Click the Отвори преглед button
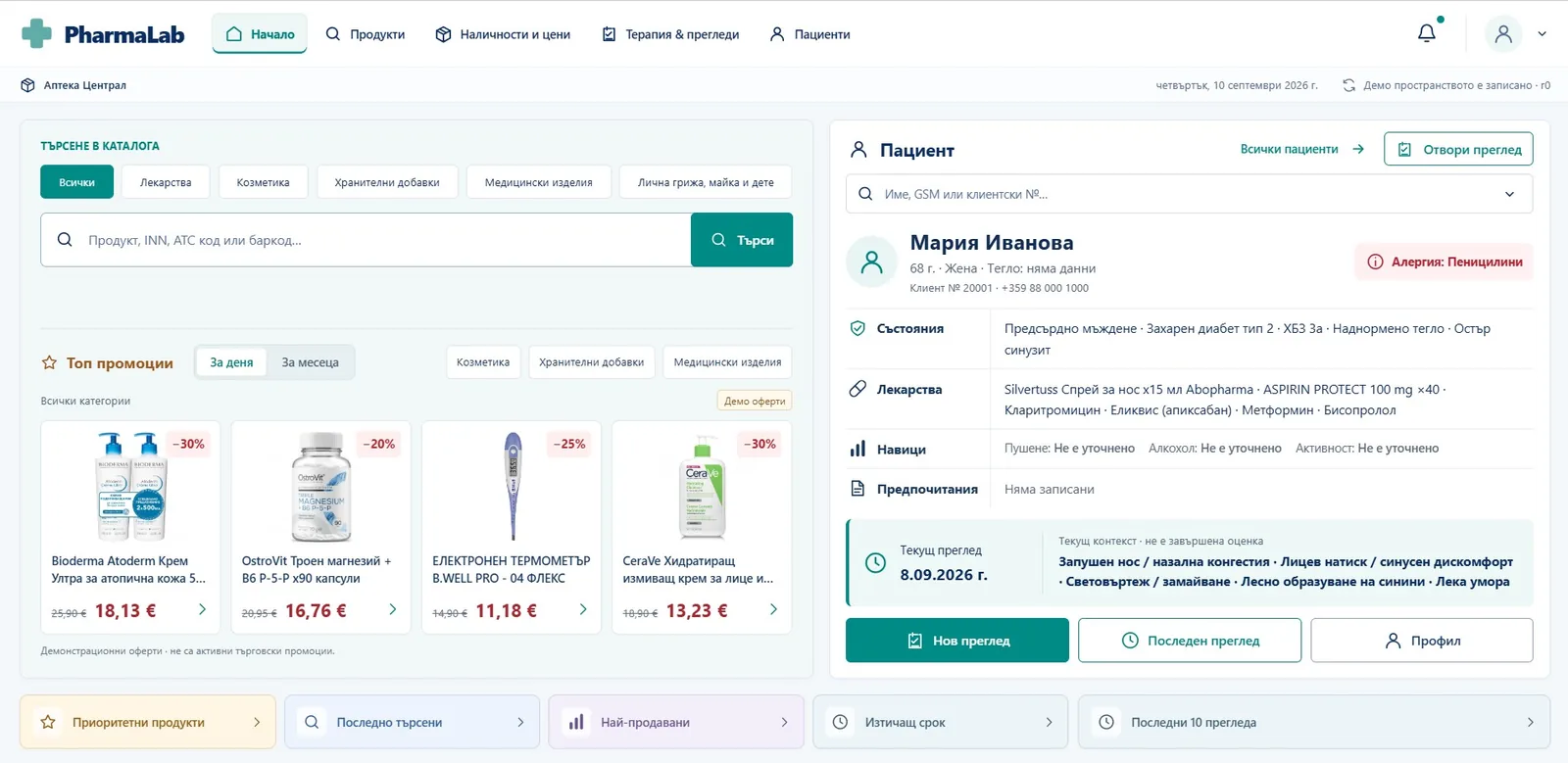Viewport: 1568px width, 763px height. 1458,149
